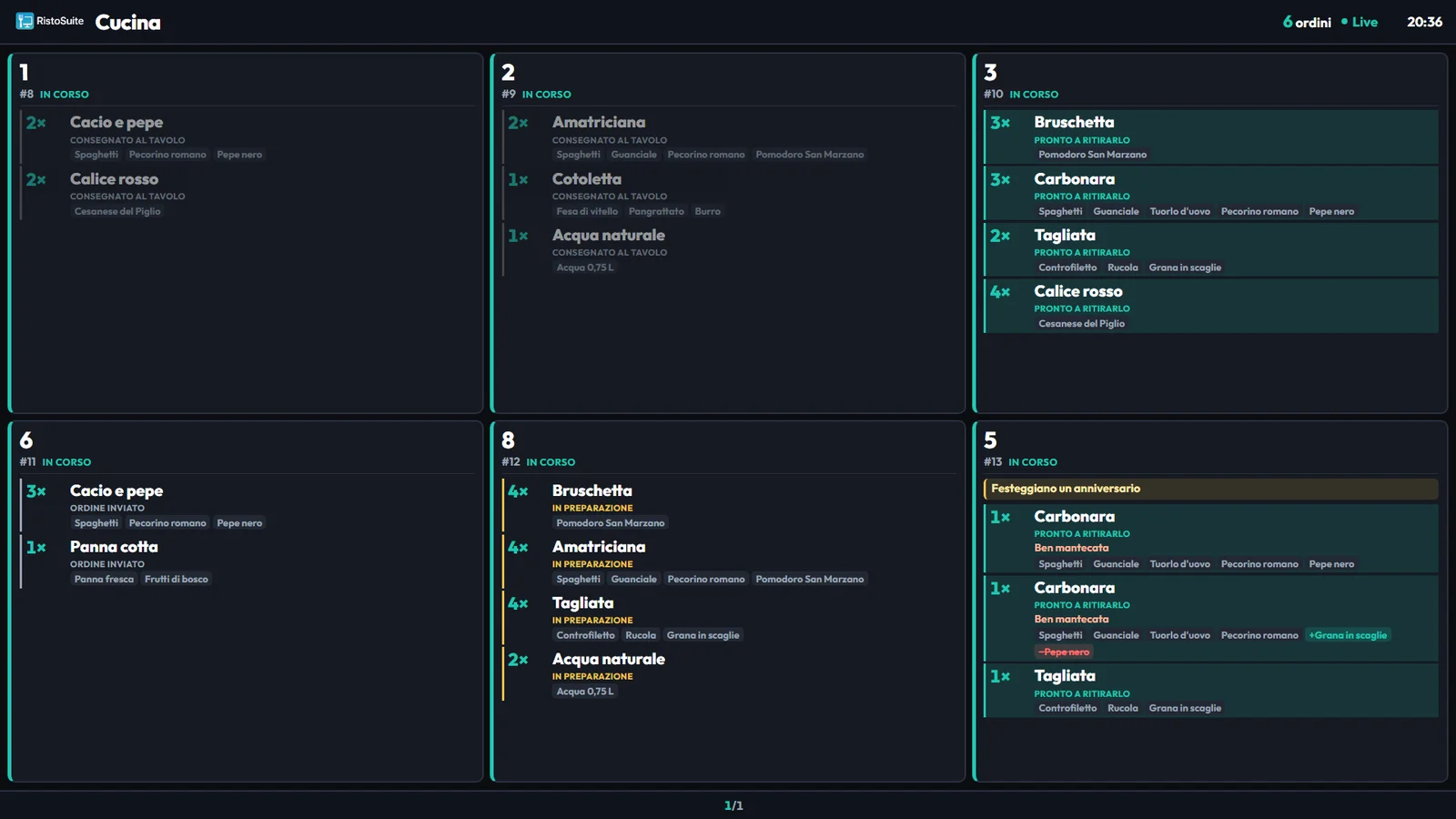Viewport: 1456px width, 819px height.
Task: Select Tagliata 4x in order #12
Action: click(729, 618)
